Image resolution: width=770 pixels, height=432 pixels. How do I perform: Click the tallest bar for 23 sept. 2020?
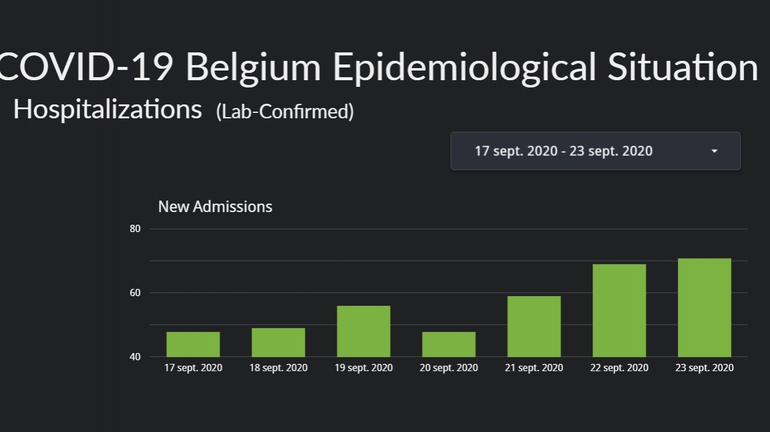(x=704, y=307)
